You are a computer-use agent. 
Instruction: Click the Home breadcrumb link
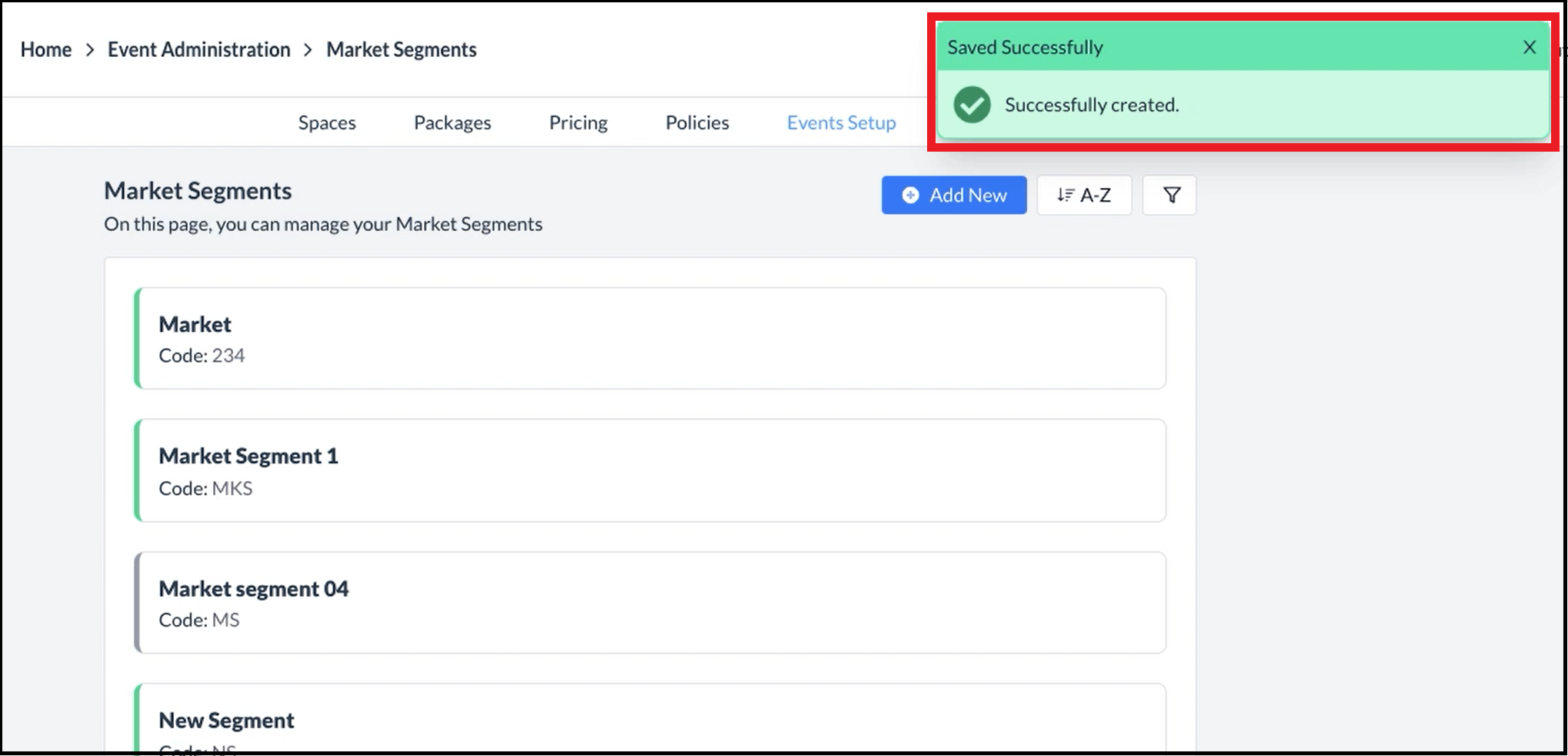45,50
